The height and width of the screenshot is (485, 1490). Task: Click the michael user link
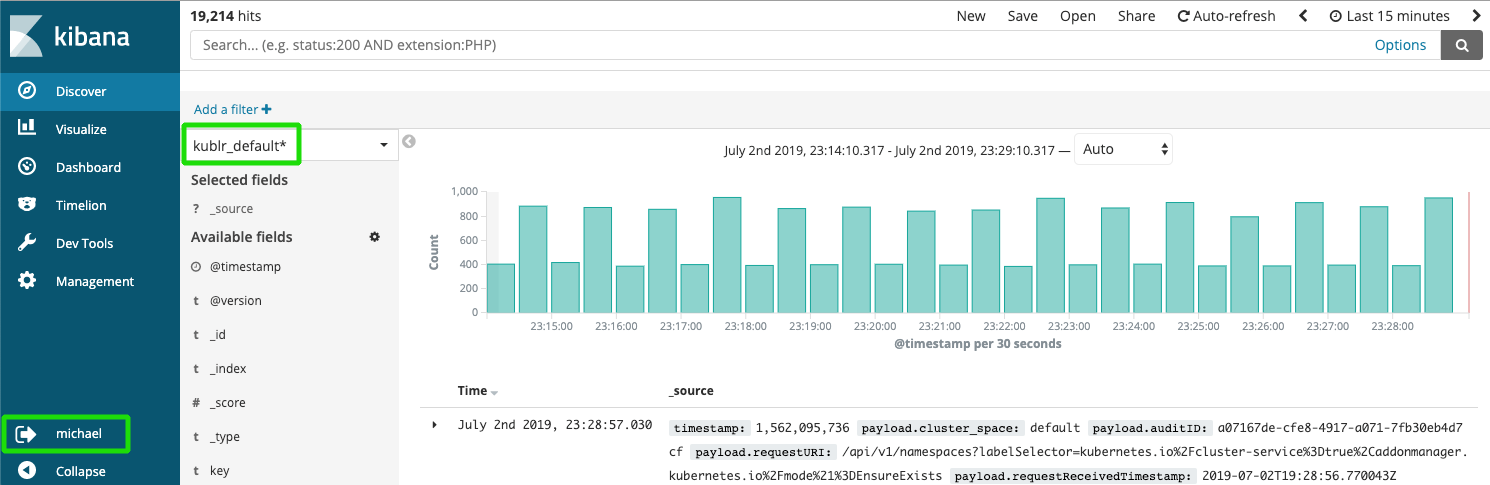pyautogui.click(x=79, y=434)
